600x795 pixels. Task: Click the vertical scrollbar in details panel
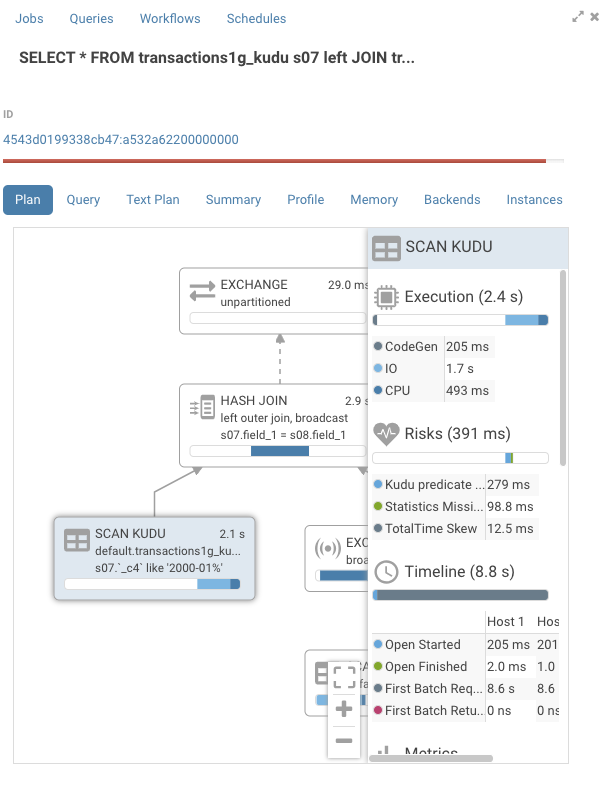[562, 368]
